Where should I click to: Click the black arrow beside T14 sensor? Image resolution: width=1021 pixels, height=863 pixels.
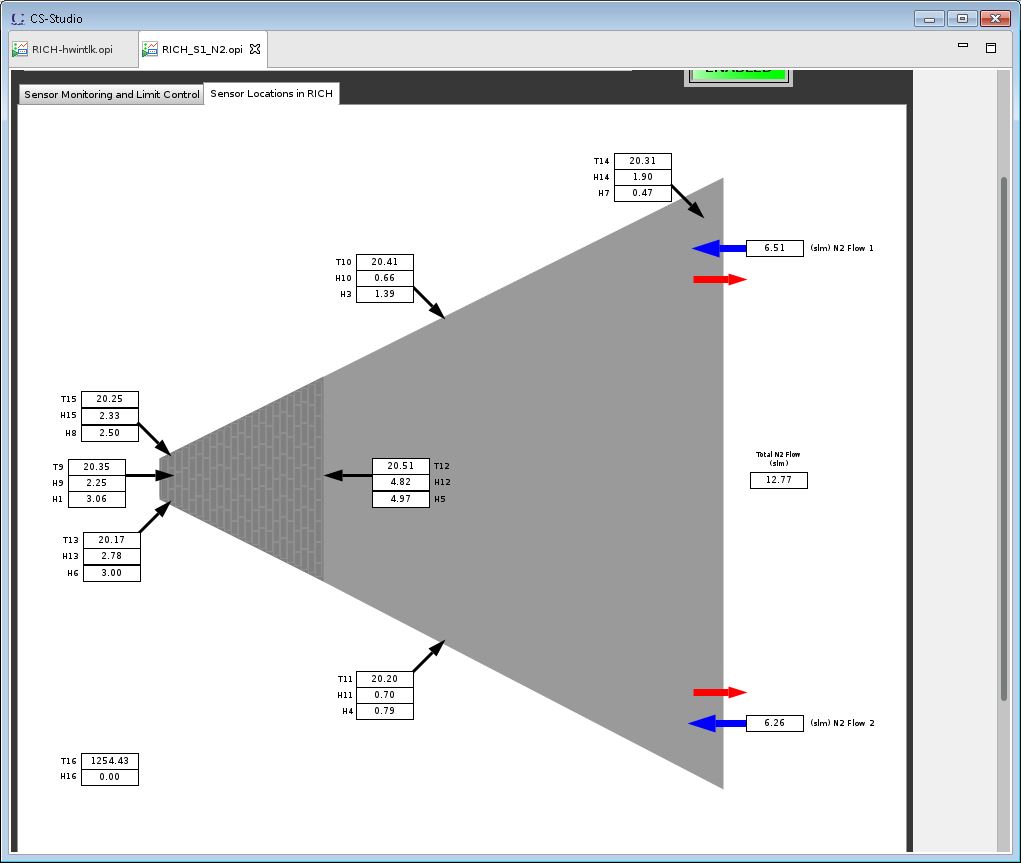coord(688,201)
